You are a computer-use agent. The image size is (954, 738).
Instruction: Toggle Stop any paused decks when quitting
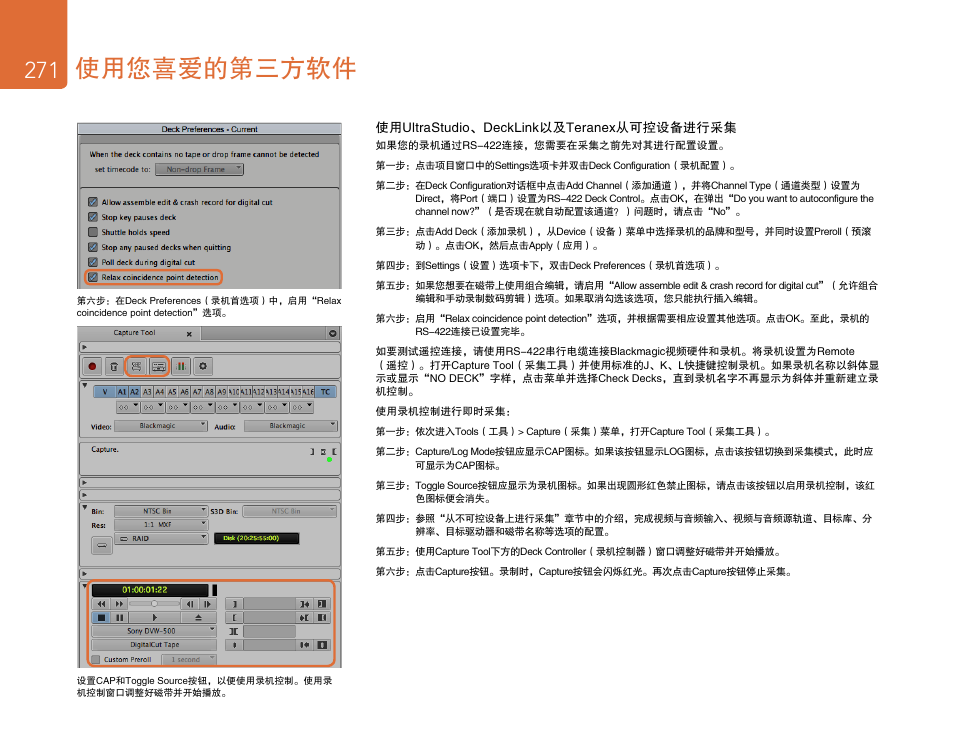pyautogui.click(x=93, y=247)
